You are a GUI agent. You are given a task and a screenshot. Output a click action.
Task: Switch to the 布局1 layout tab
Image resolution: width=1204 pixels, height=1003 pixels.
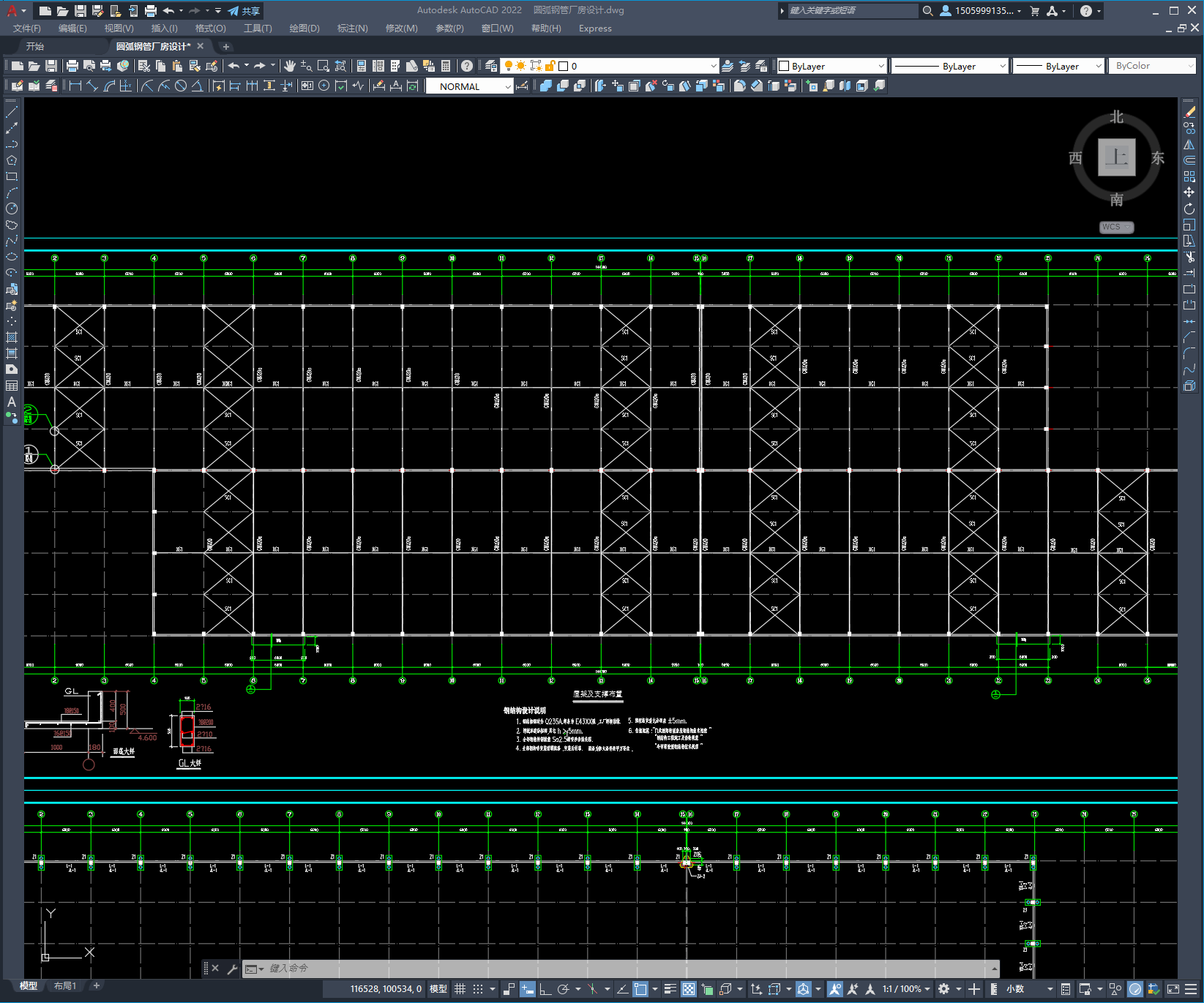pos(65,986)
